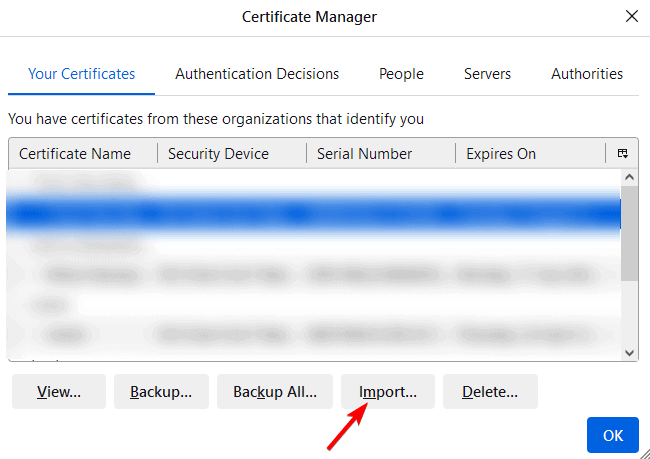Click the certificate list scrollbar thumb
This screenshot has width=650, height=459.
[x=630, y=234]
